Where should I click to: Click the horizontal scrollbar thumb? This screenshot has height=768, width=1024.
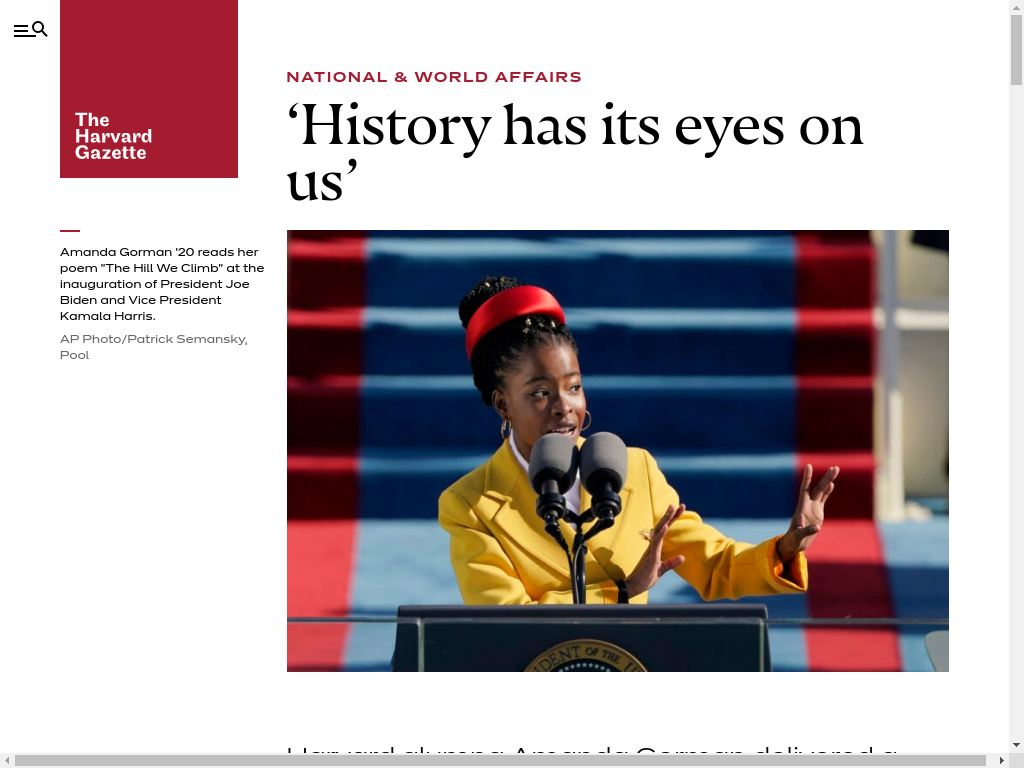tap(500, 761)
